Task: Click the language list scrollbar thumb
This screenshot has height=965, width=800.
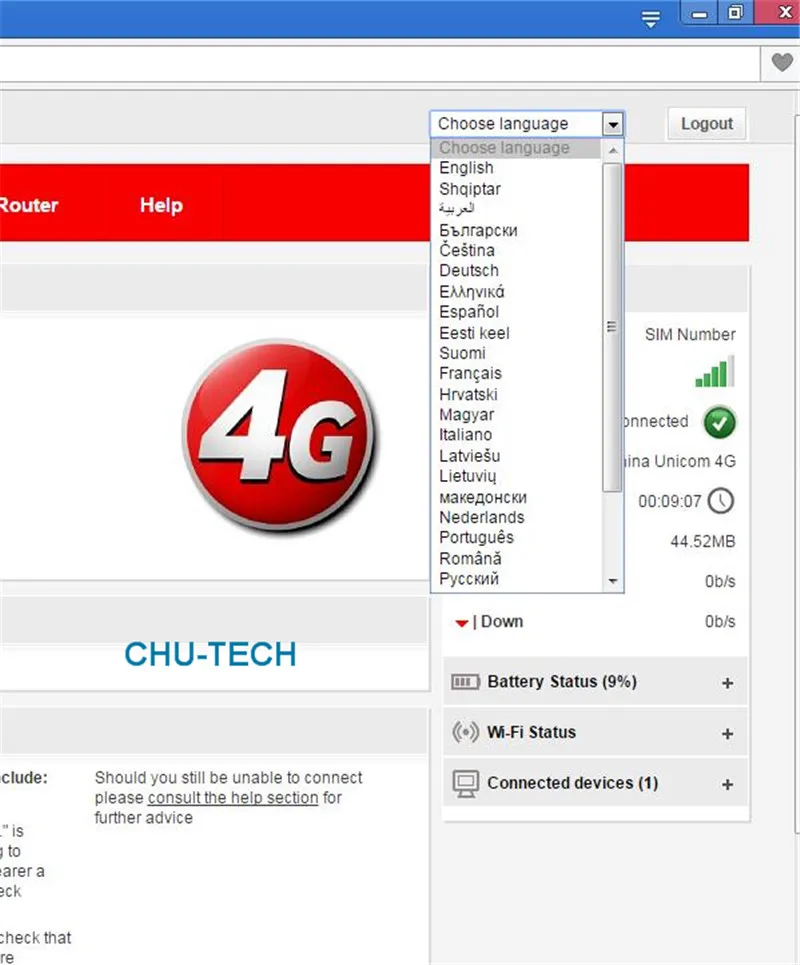Action: click(612, 327)
